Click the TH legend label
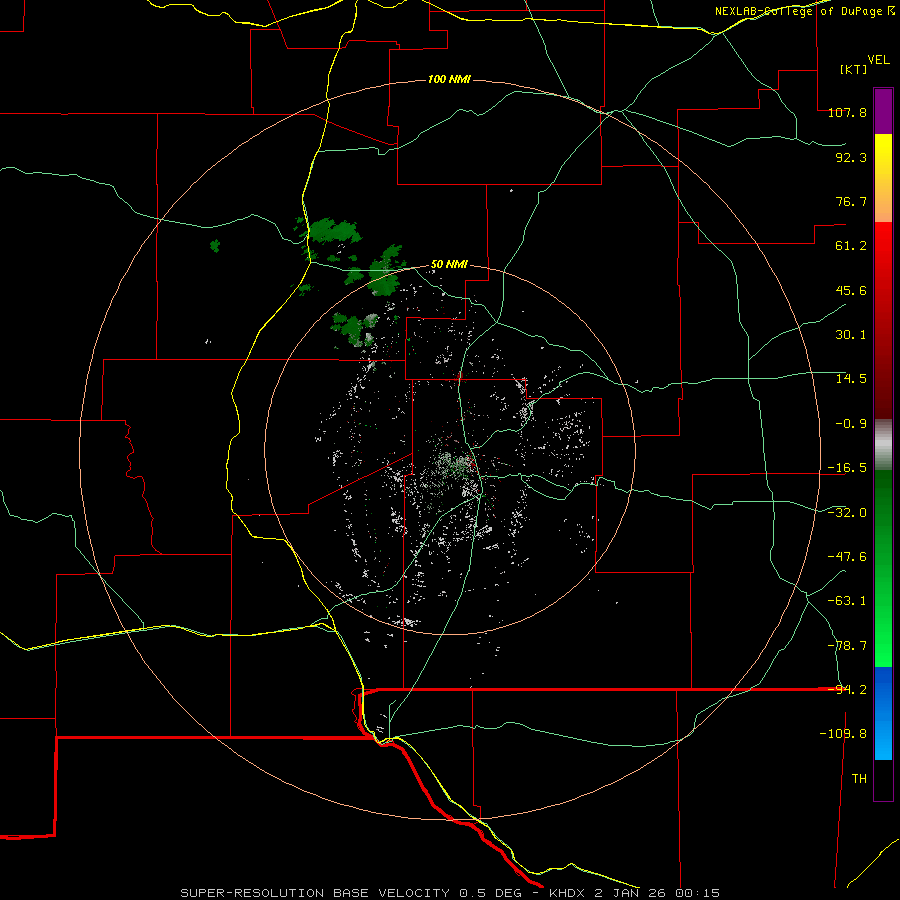Image resolution: width=900 pixels, height=900 pixels. point(859,779)
